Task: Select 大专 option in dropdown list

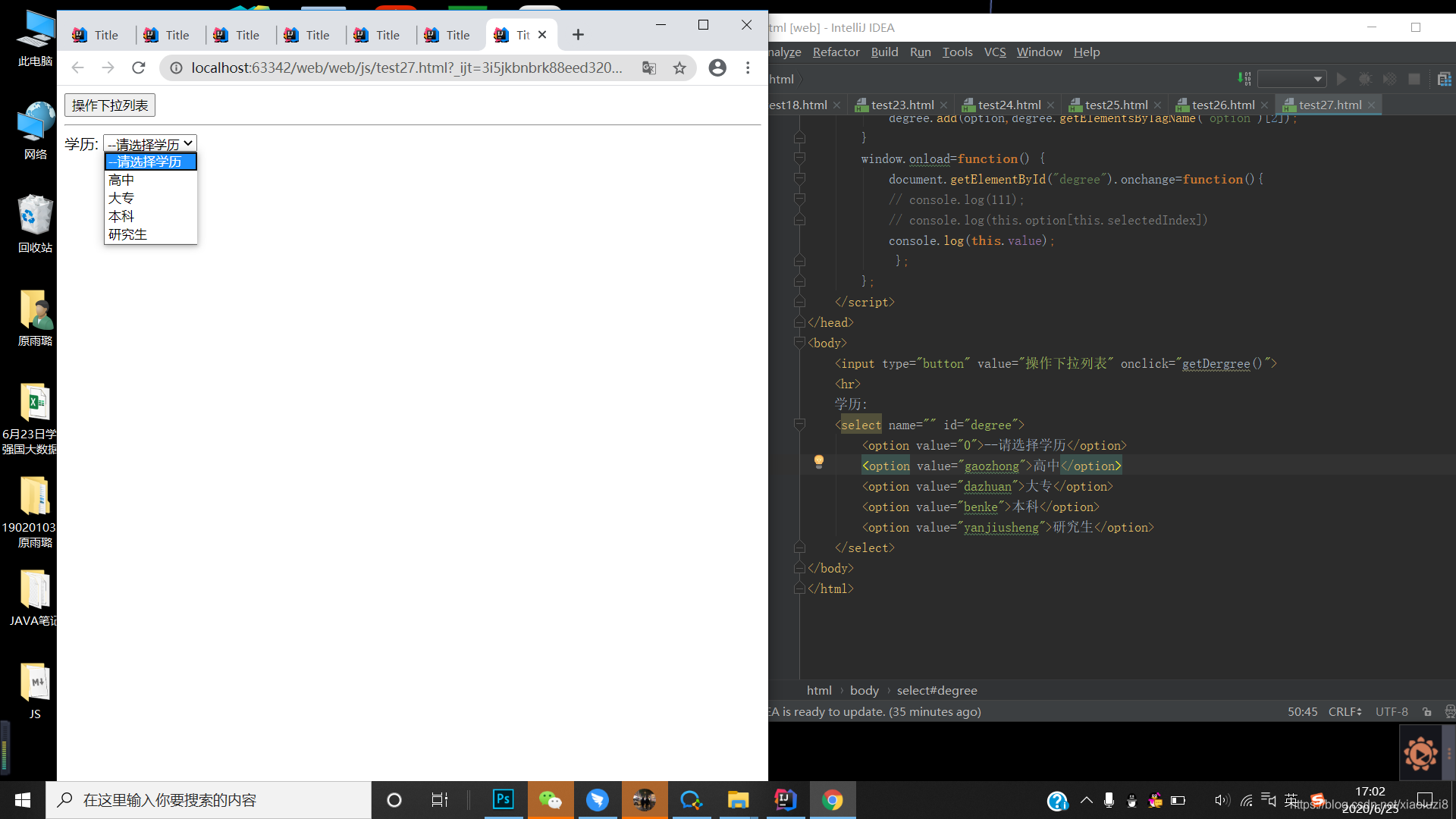Action: pos(150,198)
